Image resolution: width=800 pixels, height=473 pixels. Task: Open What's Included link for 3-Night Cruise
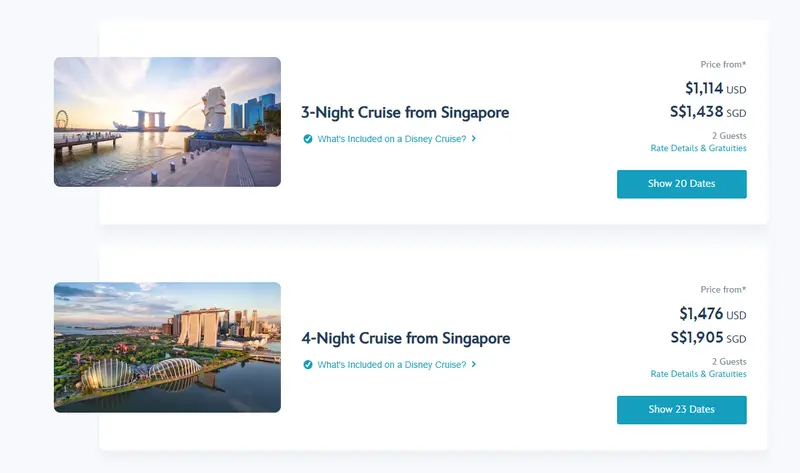[x=392, y=139]
